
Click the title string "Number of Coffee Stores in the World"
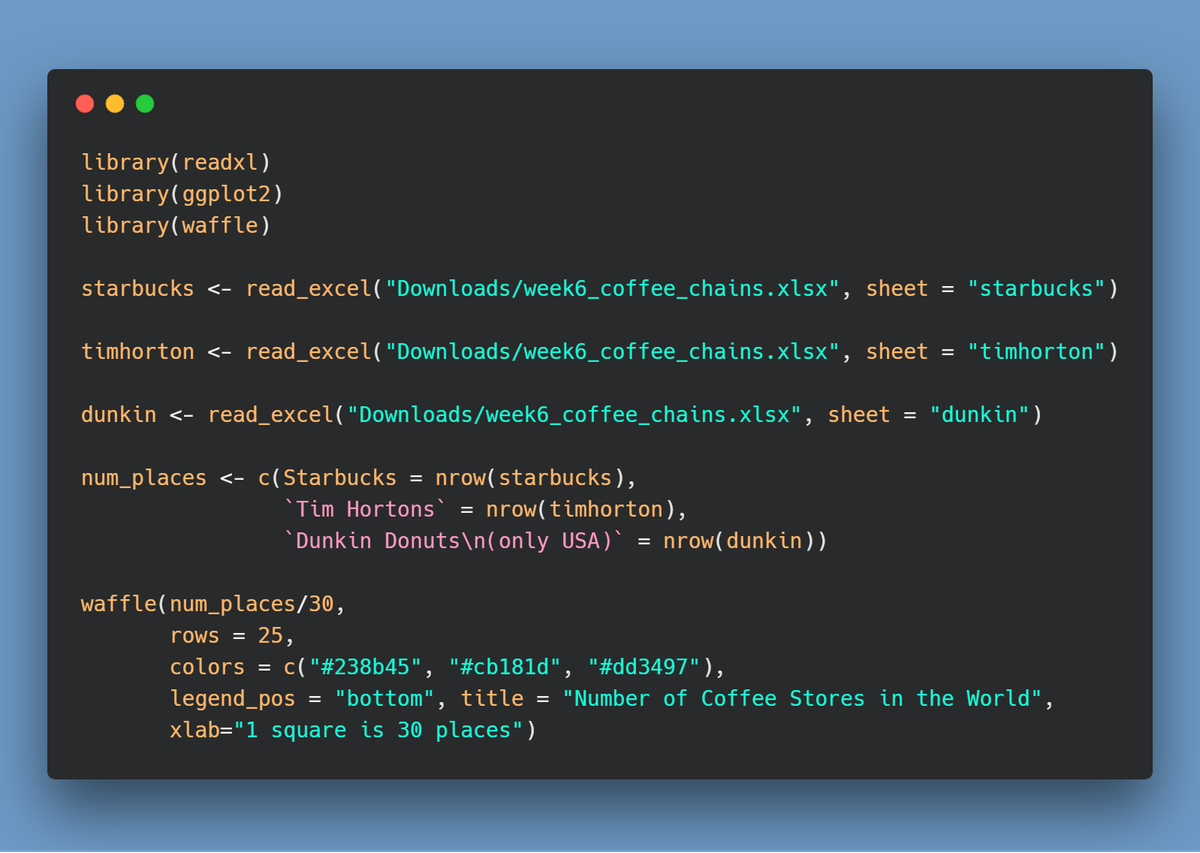point(807,699)
